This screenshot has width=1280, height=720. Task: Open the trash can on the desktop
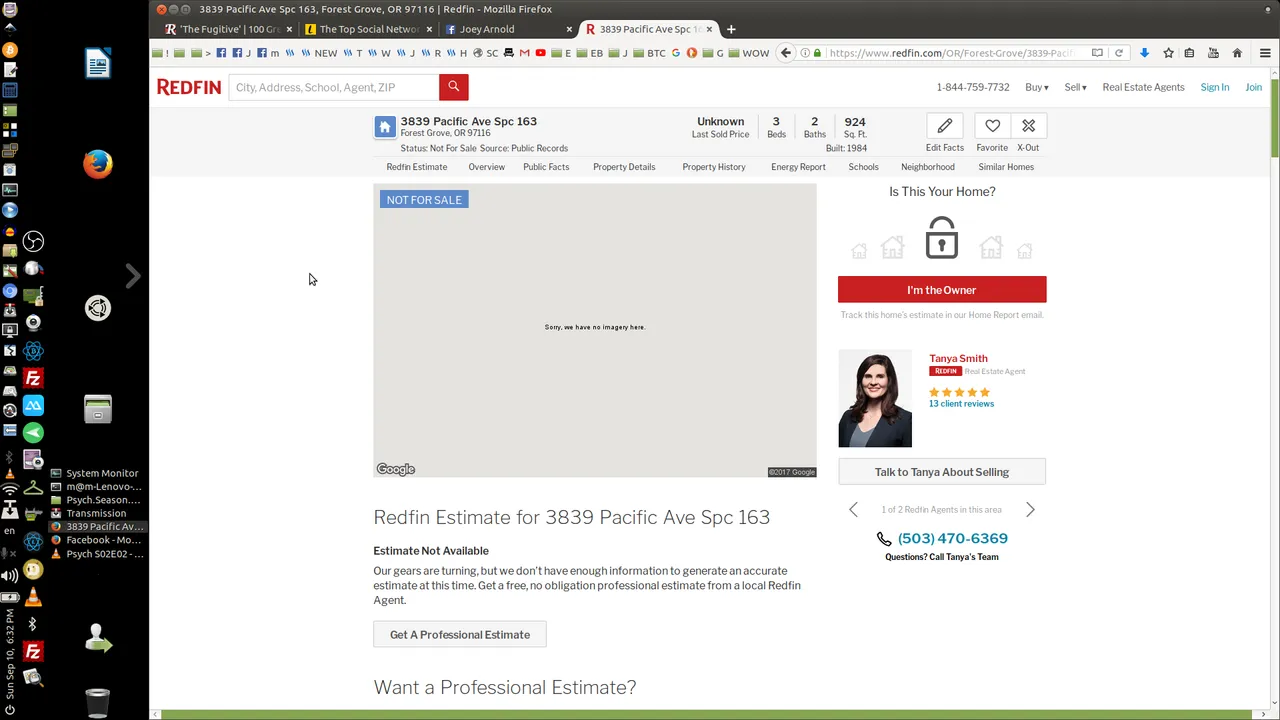[x=98, y=703]
